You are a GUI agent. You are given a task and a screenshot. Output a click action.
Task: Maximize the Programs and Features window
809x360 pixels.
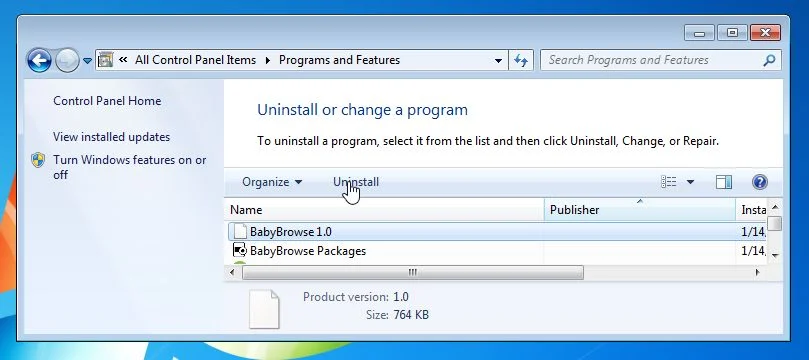(732, 33)
